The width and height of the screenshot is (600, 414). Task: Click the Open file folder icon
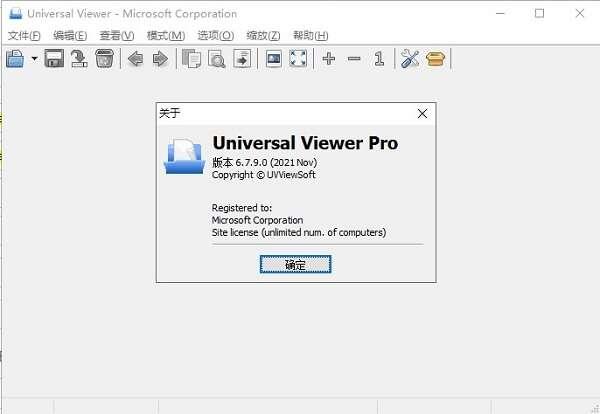coord(15,59)
